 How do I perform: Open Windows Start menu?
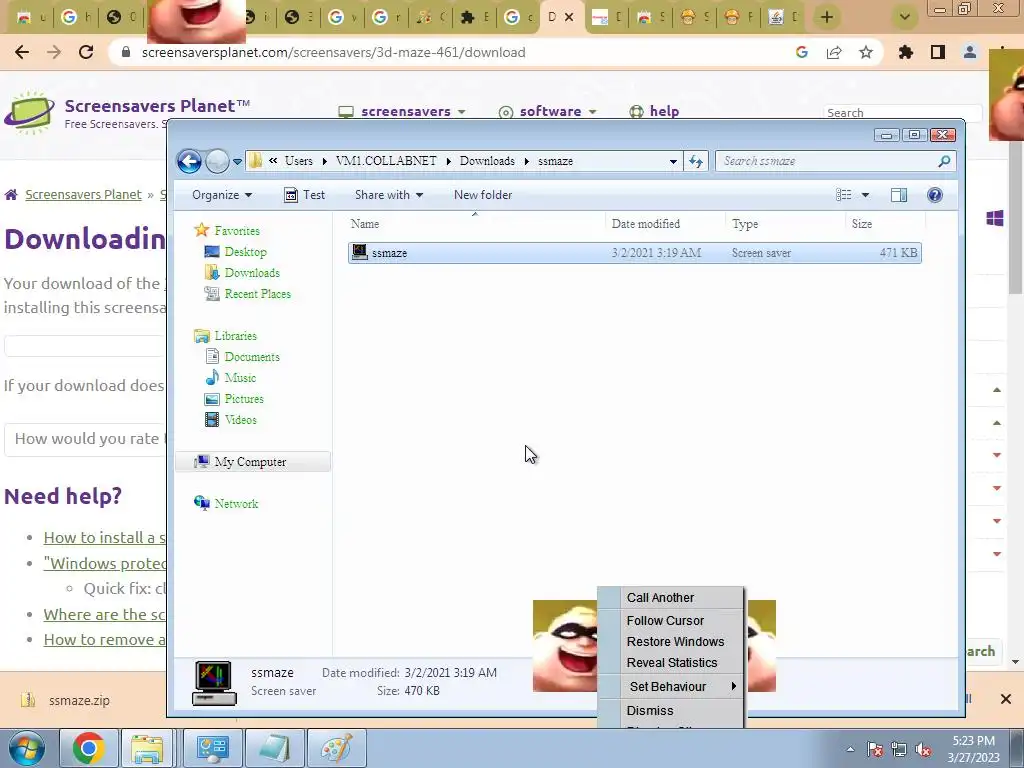[25, 748]
